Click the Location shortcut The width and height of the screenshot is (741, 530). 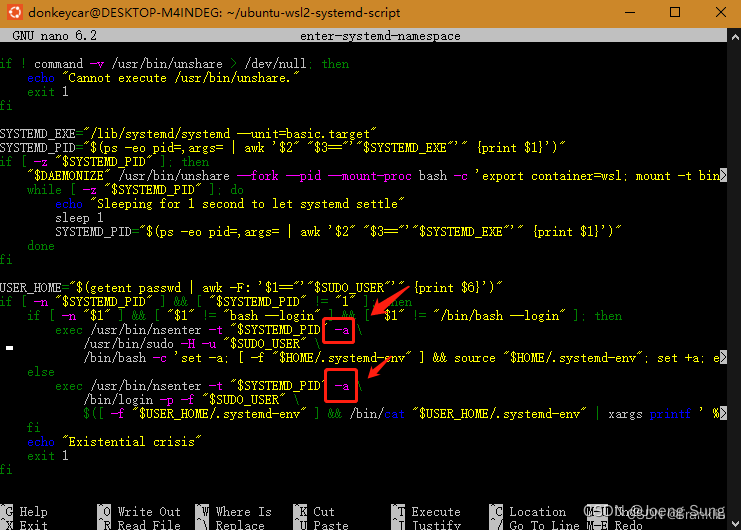(528, 512)
